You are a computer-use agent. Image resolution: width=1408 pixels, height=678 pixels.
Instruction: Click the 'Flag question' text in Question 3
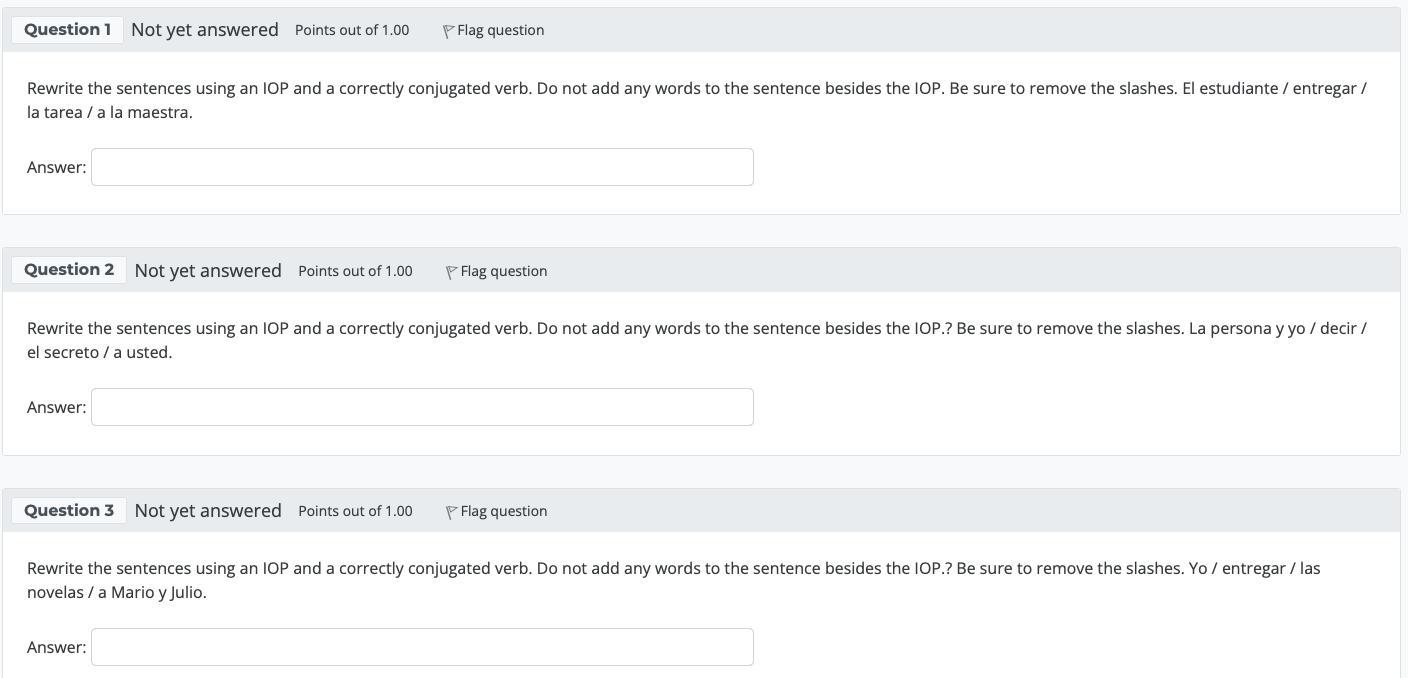tap(503, 511)
